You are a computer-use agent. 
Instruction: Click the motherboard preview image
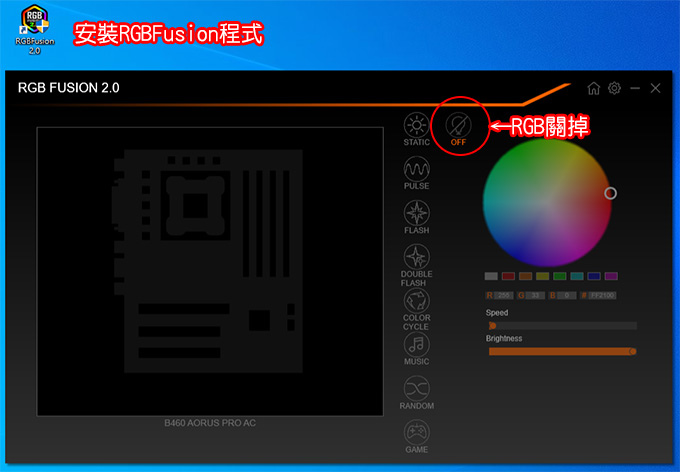210,272
